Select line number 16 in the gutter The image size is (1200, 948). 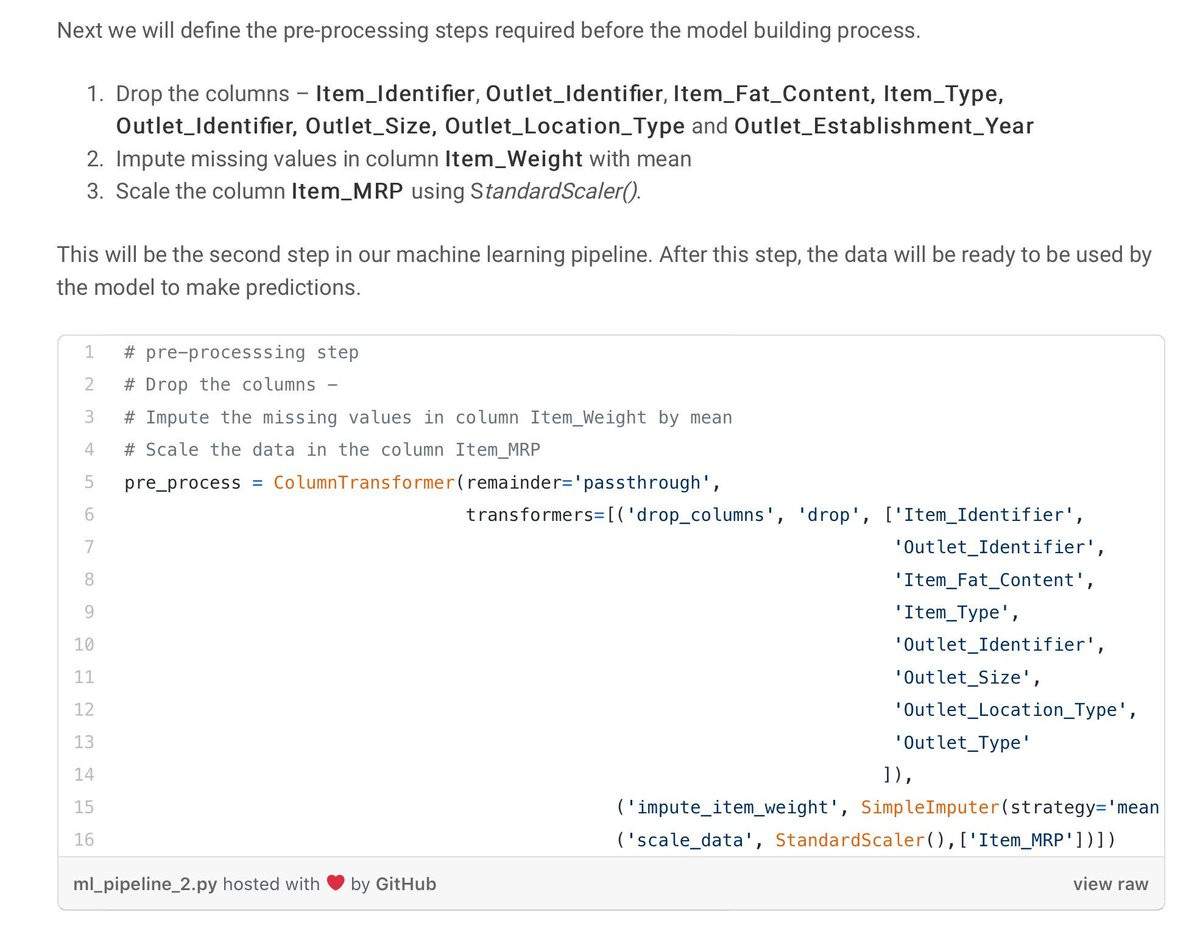pos(84,839)
